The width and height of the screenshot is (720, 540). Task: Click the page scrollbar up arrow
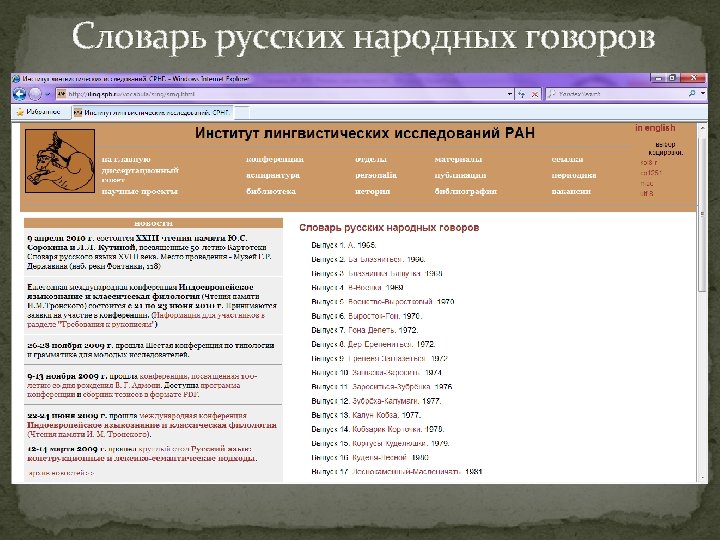click(x=702, y=129)
